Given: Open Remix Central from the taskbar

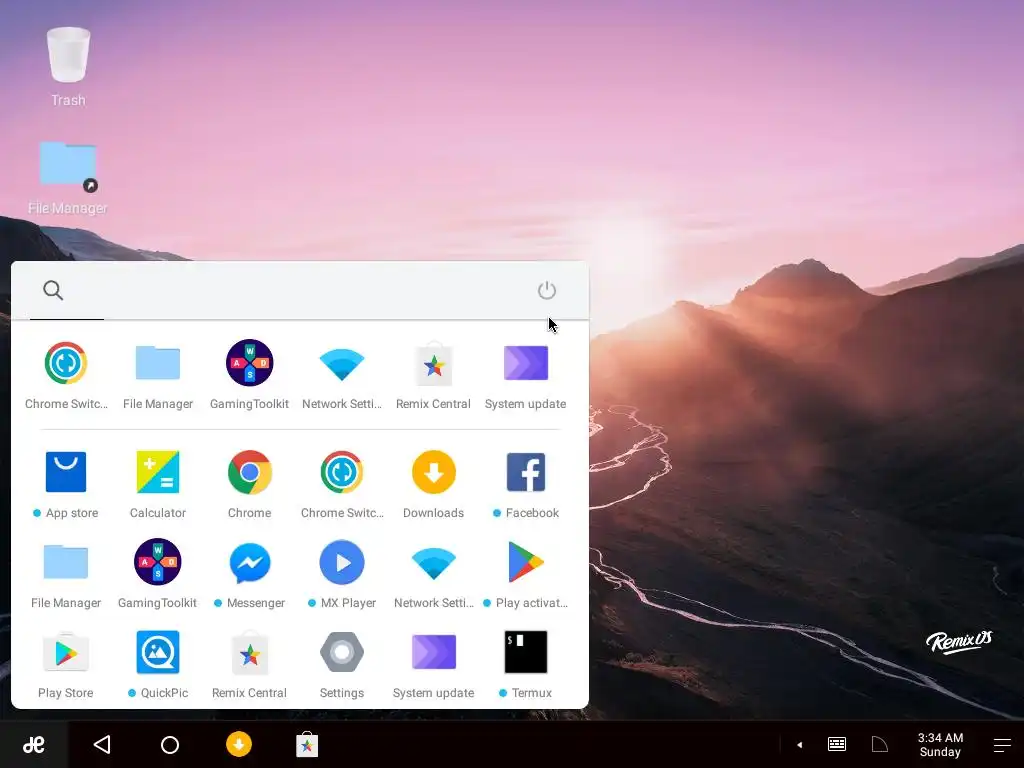Looking at the screenshot, I should pos(307,744).
